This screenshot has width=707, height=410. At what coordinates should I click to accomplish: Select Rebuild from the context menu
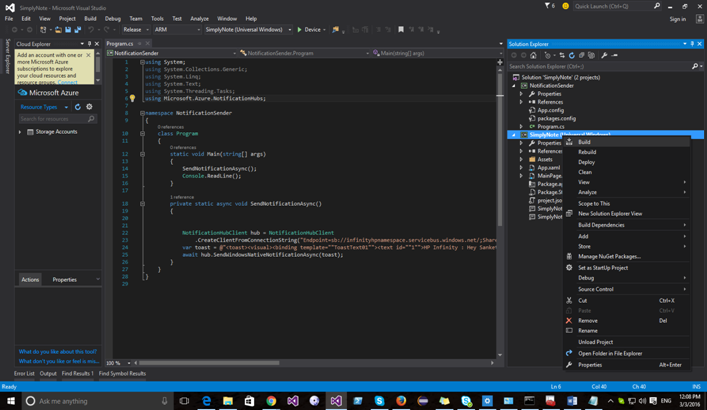click(587, 152)
